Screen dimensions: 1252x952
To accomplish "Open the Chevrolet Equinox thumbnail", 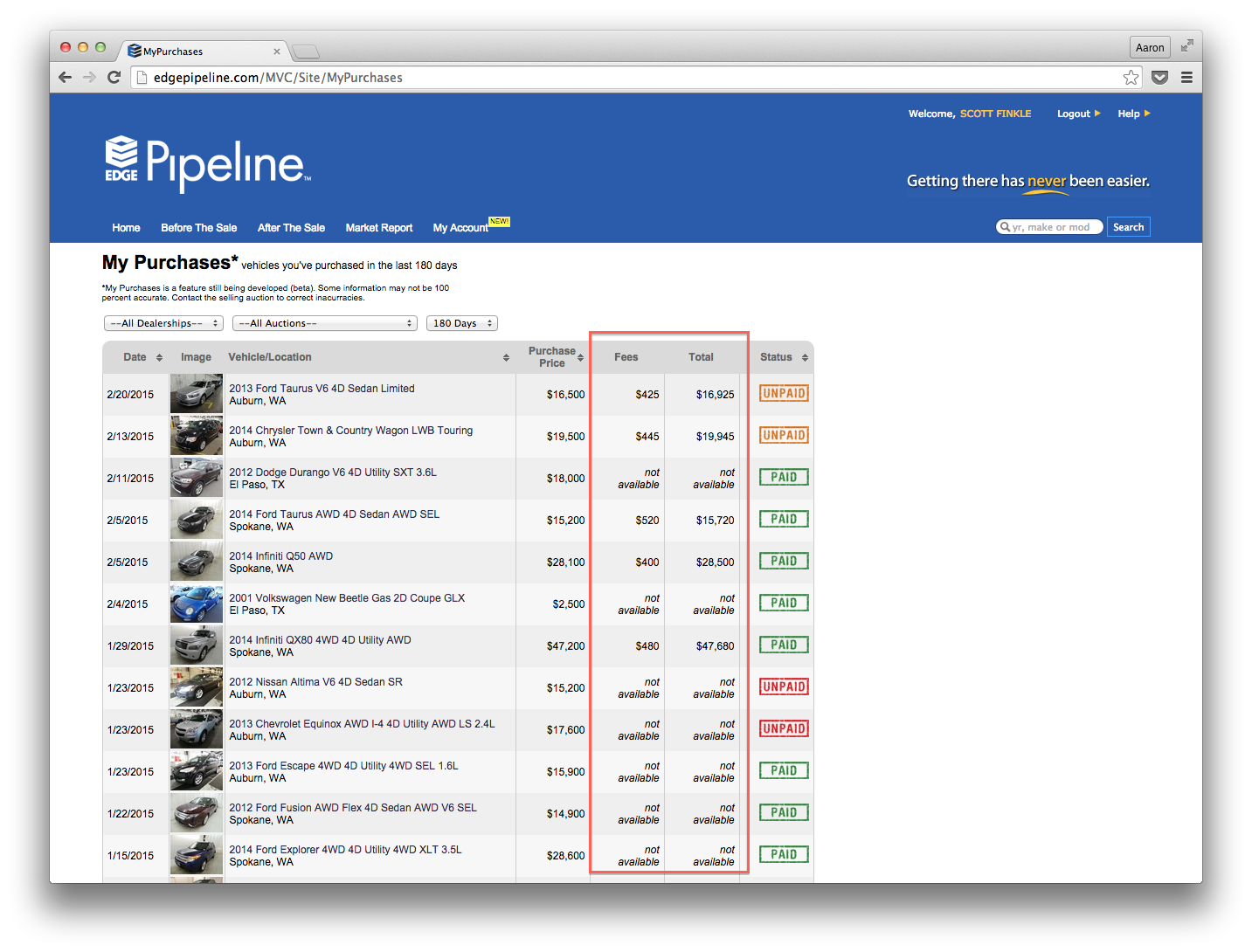I will click(197, 729).
